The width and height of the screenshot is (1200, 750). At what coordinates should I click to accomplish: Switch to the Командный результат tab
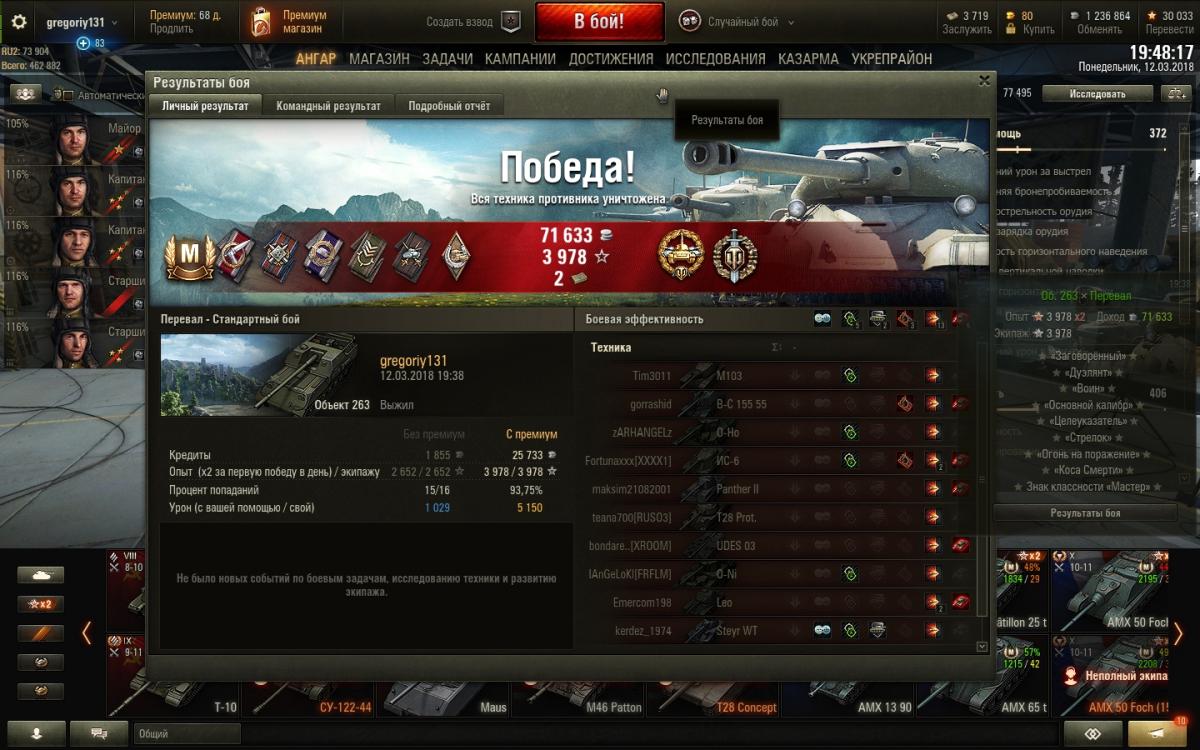pos(328,106)
